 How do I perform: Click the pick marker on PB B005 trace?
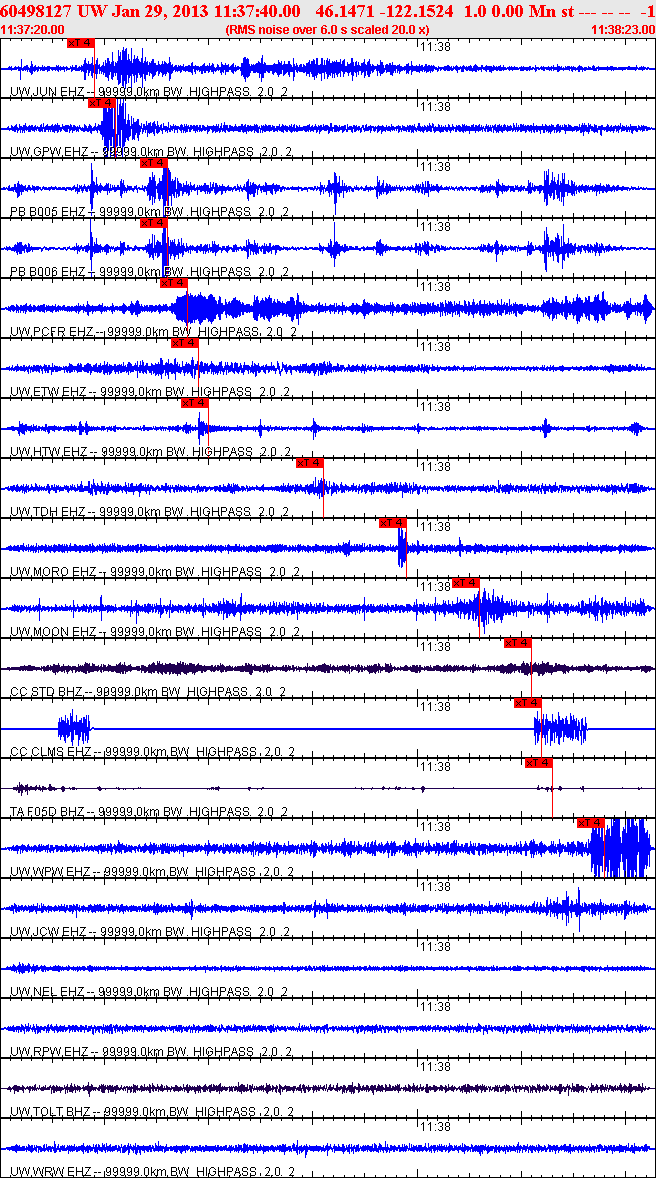pos(153,163)
